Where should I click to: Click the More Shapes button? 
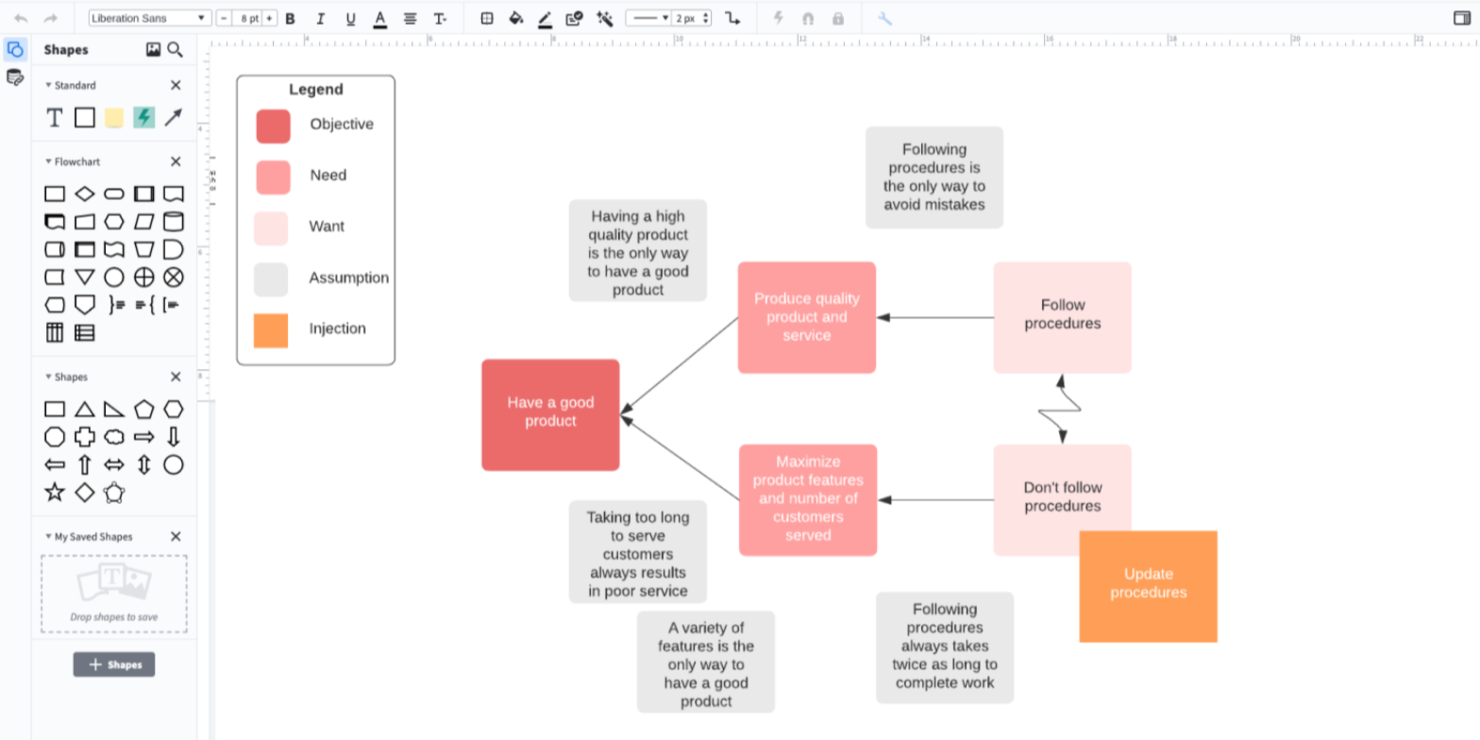114,664
